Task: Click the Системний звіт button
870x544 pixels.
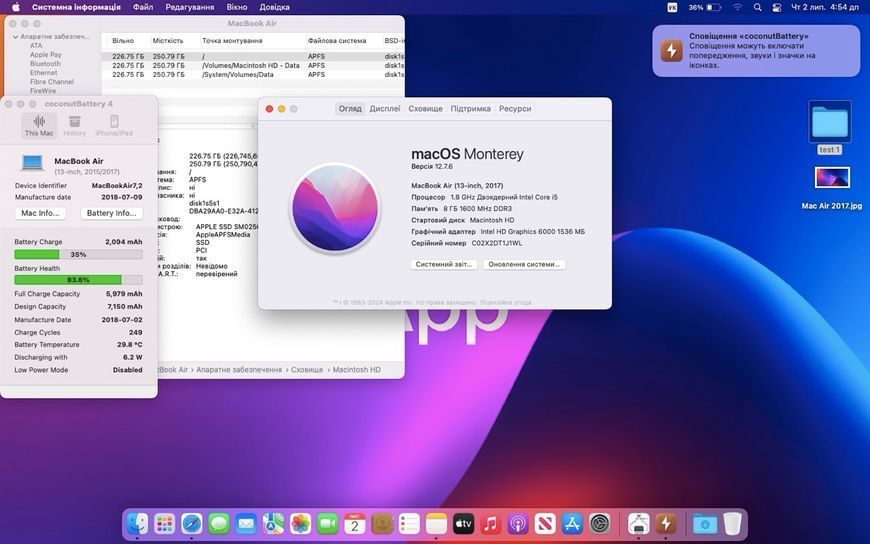Action: [x=444, y=264]
